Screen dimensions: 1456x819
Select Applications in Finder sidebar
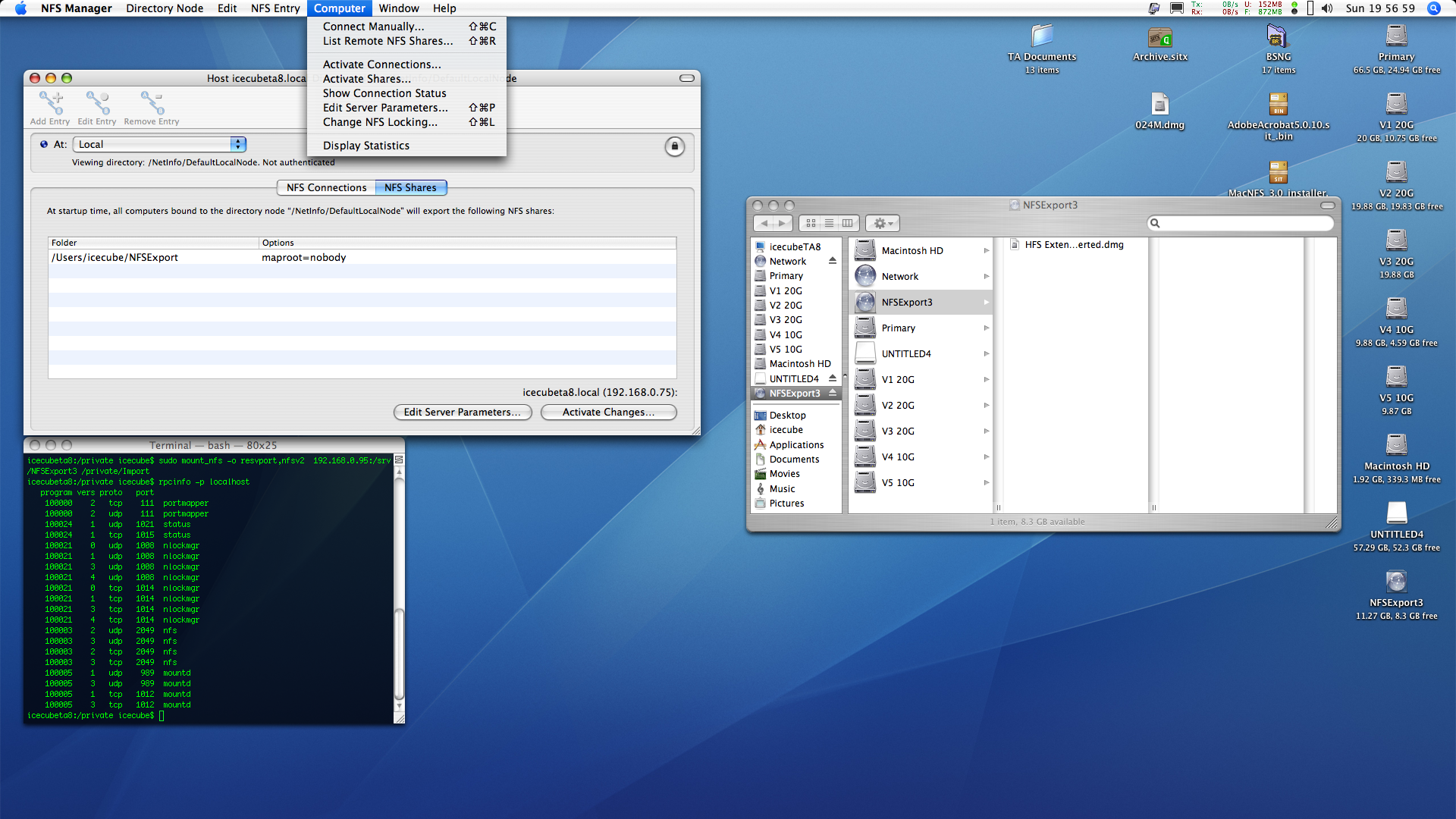(795, 444)
